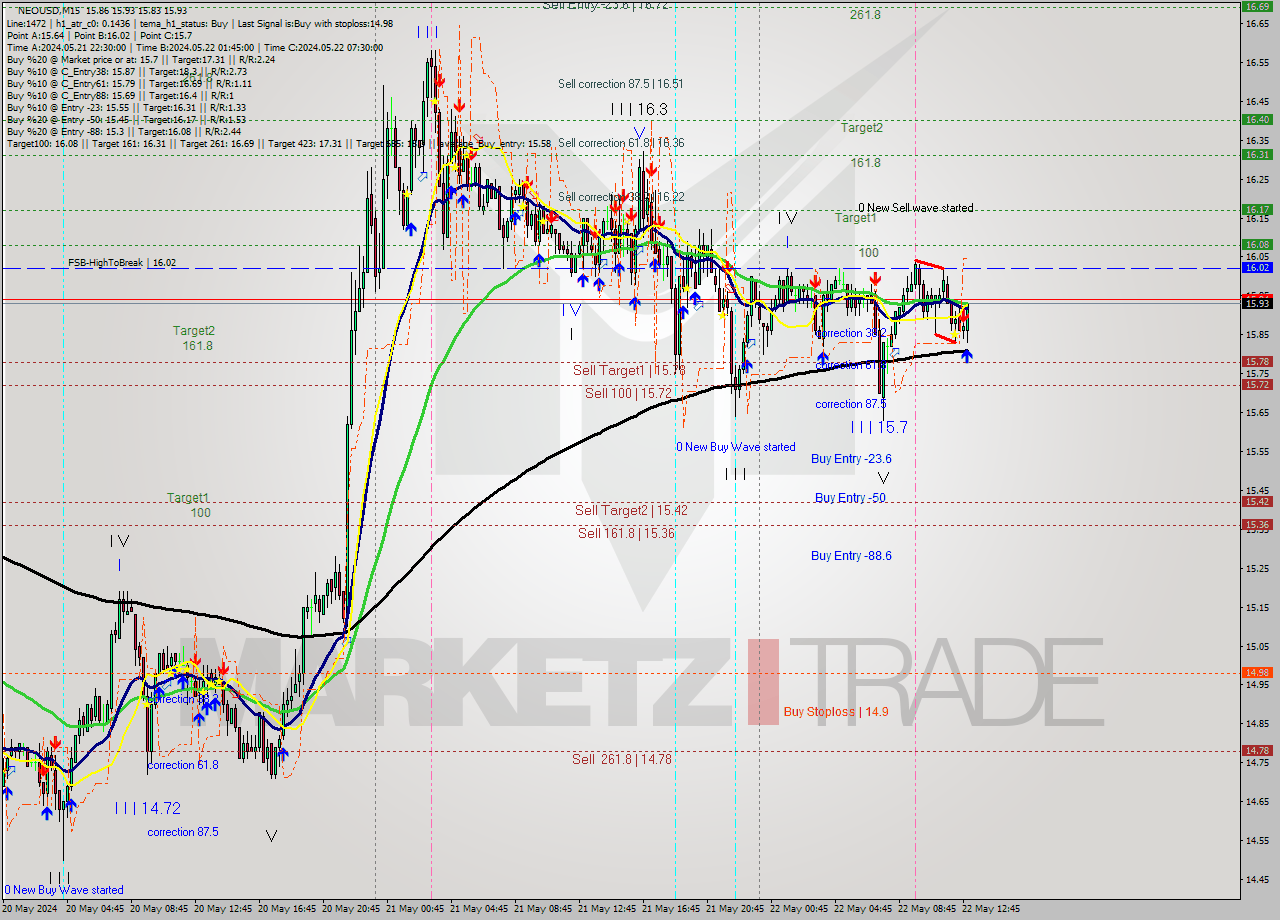Image resolution: width=1280 pixels, height=920 pixels.
Task: Click the 16.17 price tag on axis
Action: (1256, 209)
